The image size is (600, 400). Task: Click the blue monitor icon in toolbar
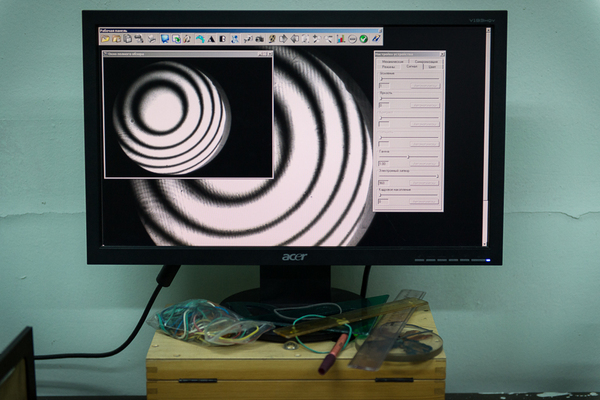pyautogui.click(x=164, y=39)
